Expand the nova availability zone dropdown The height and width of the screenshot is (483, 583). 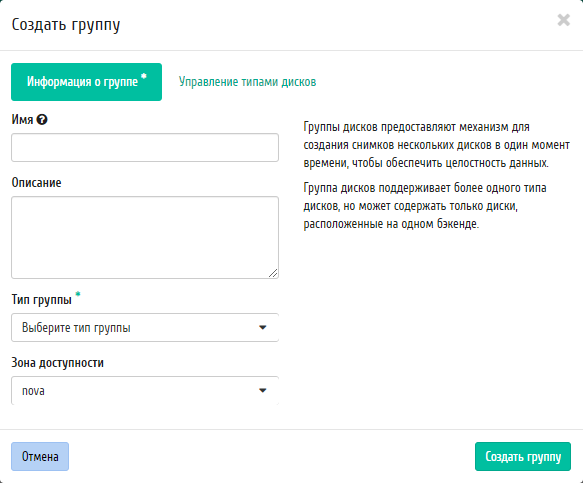(x=145, y=390)
